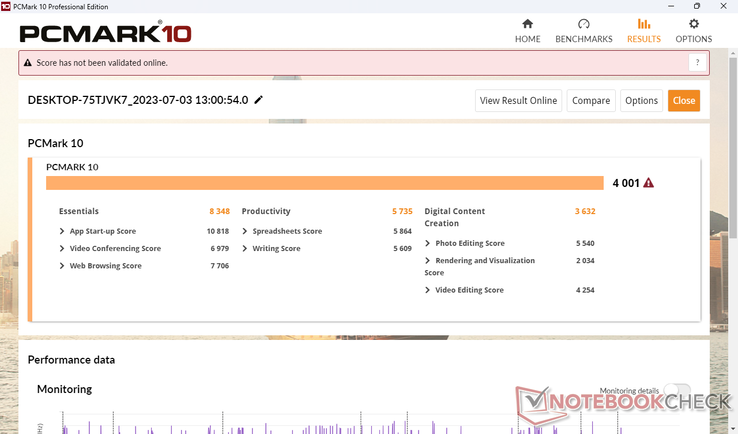Screen dimensions: 738x434
Task: Click View Result Online button
Action: coord(518,100)
